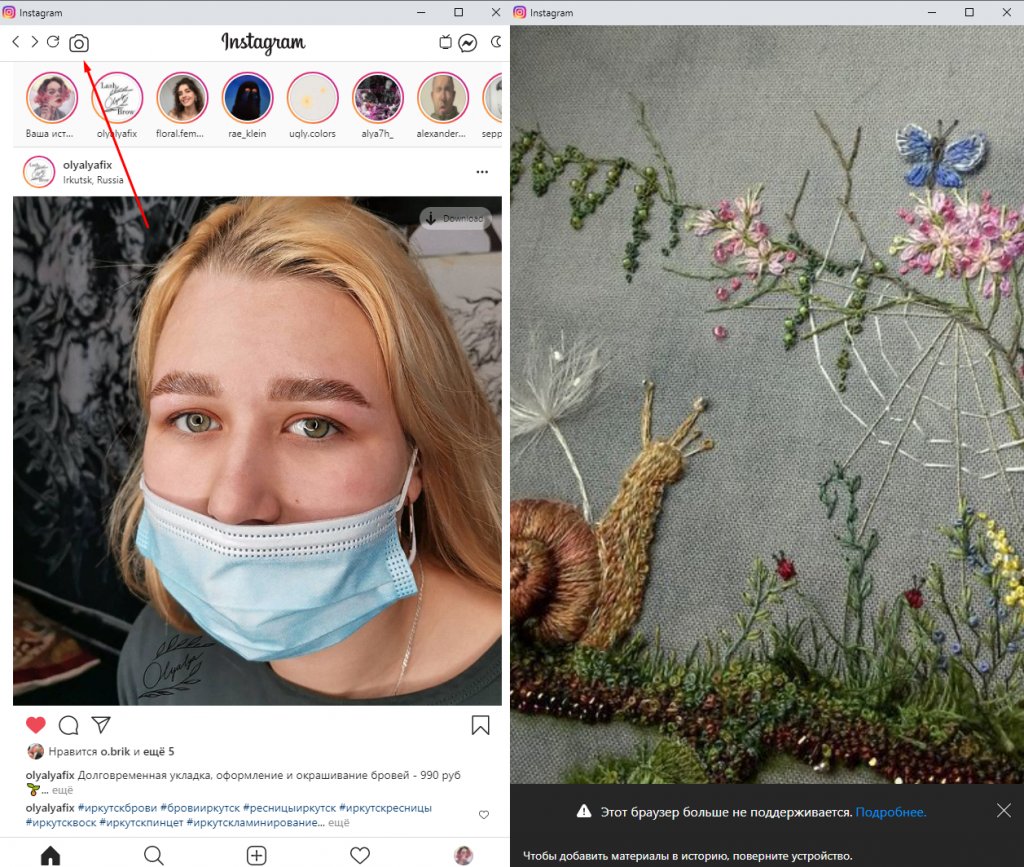The image size is (1024, 867).
Task: Share the post via paper plane icon
Action: click(100, 724)
